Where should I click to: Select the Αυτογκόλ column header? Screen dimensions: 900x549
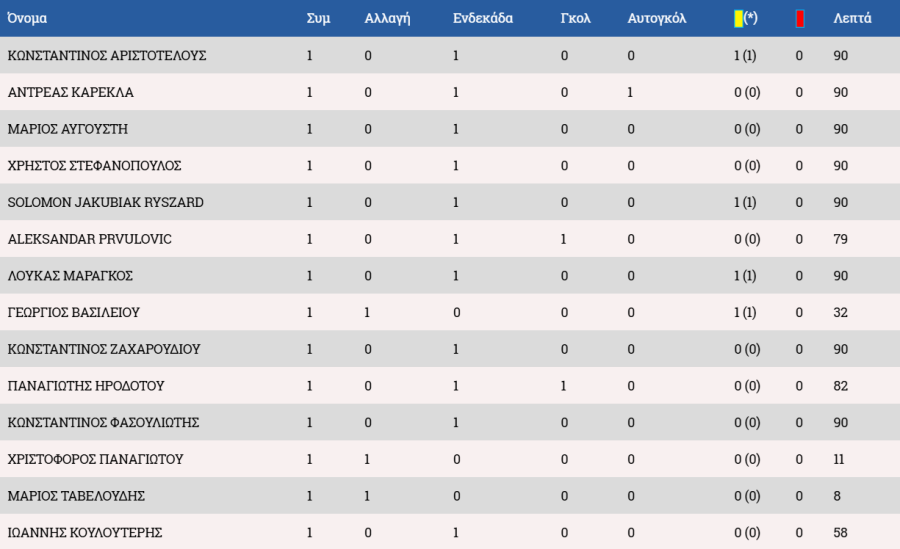[x=657, y=18]
